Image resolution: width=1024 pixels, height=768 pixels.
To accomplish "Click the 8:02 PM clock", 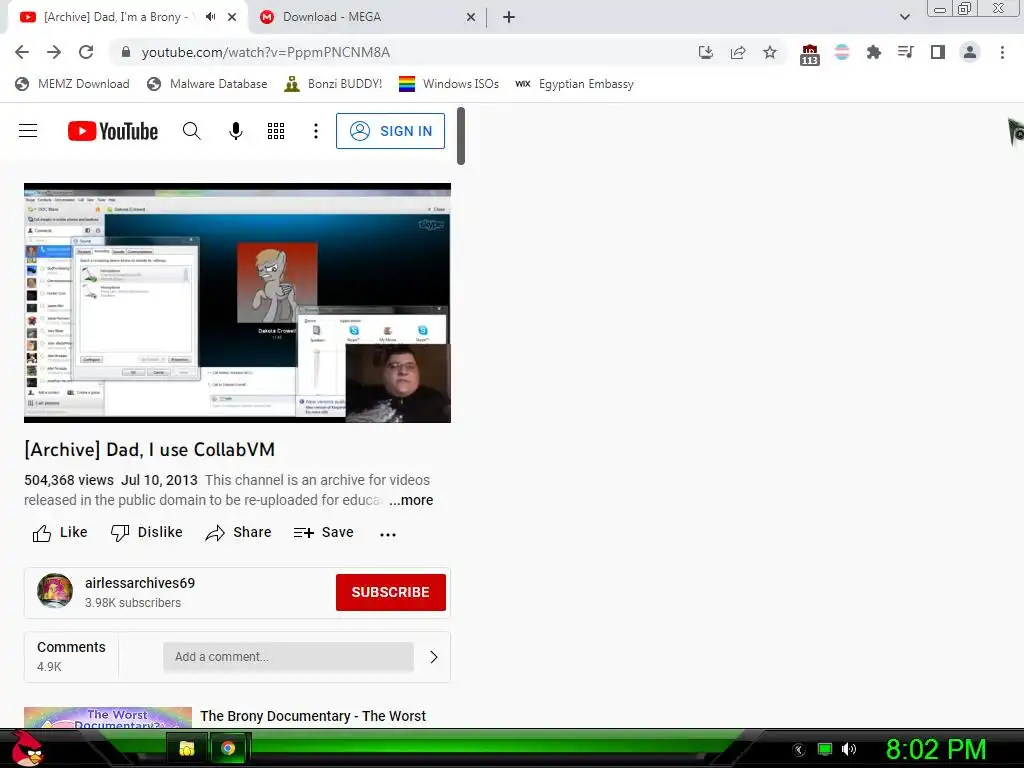I will [936, 749].
